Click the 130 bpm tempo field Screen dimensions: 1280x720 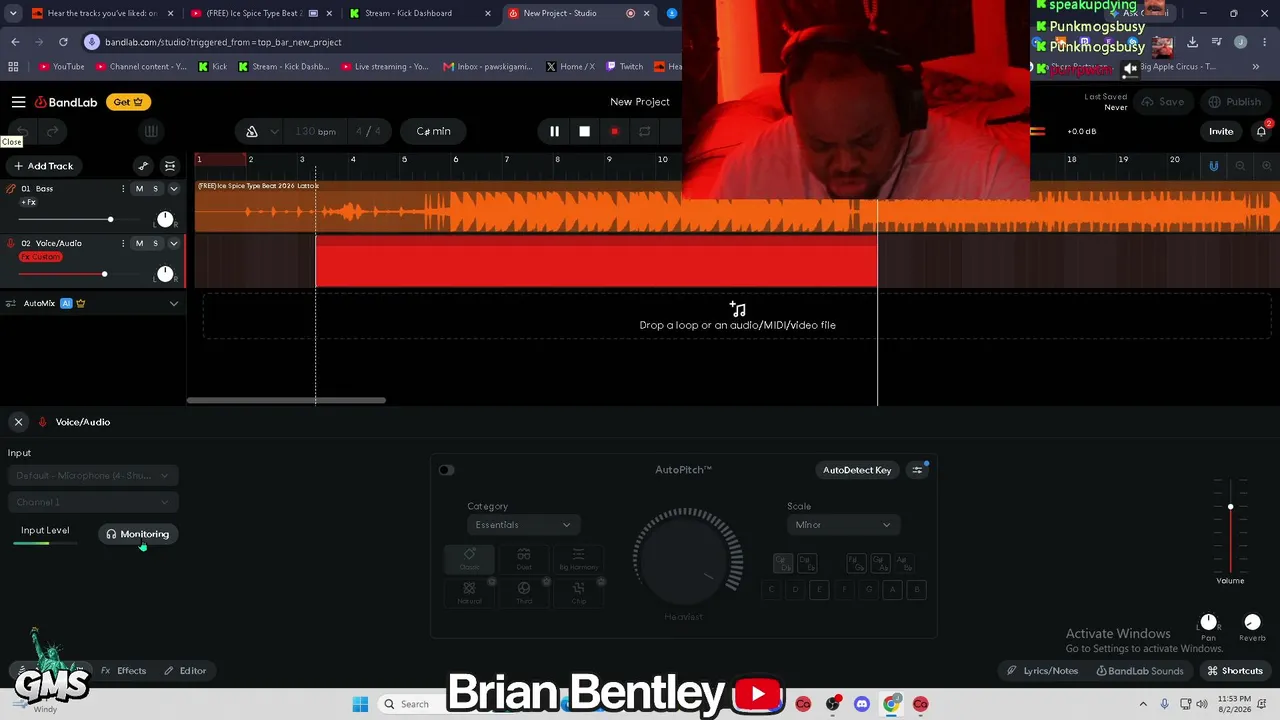[x=315, y=131]
